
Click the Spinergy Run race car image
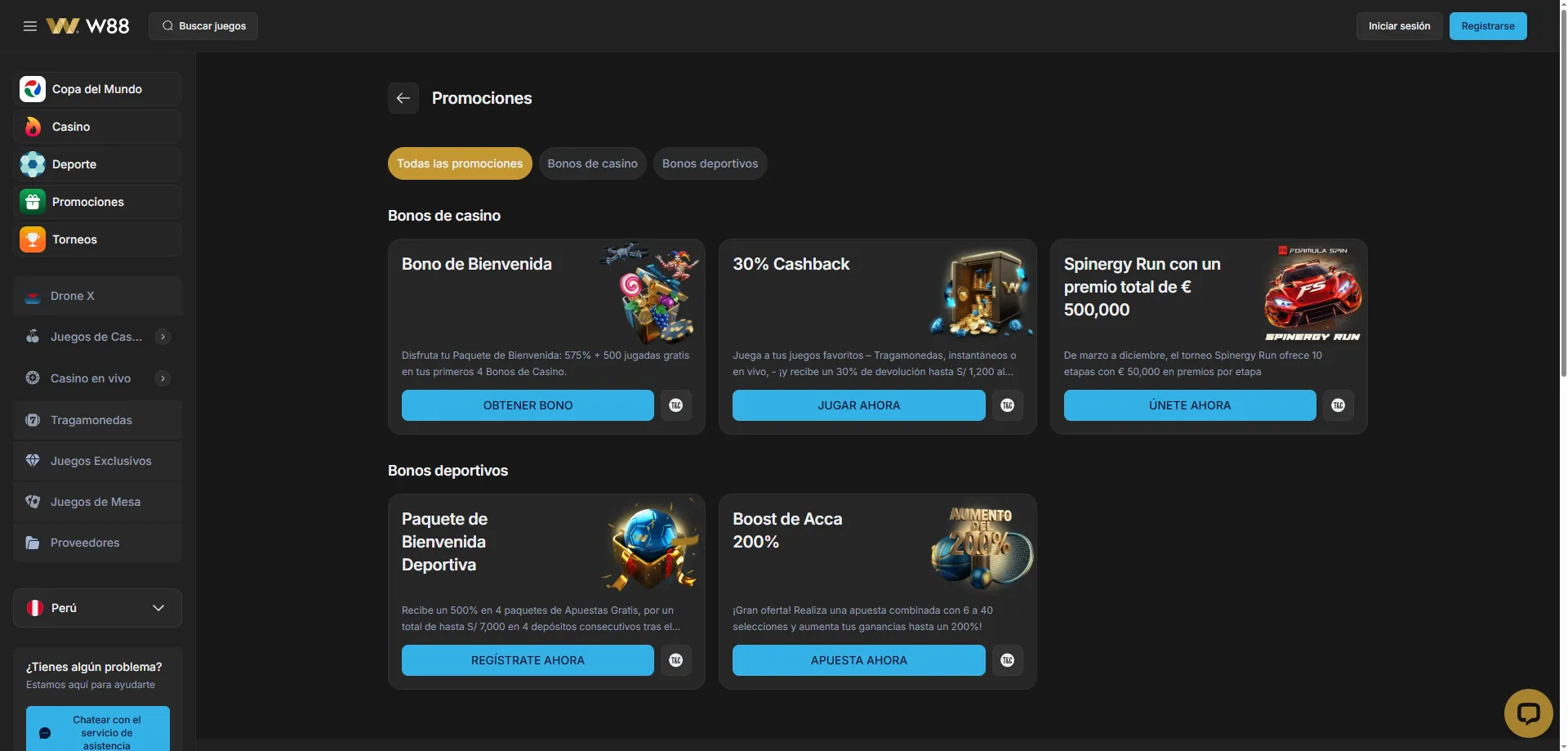(x=1313, y=293)
